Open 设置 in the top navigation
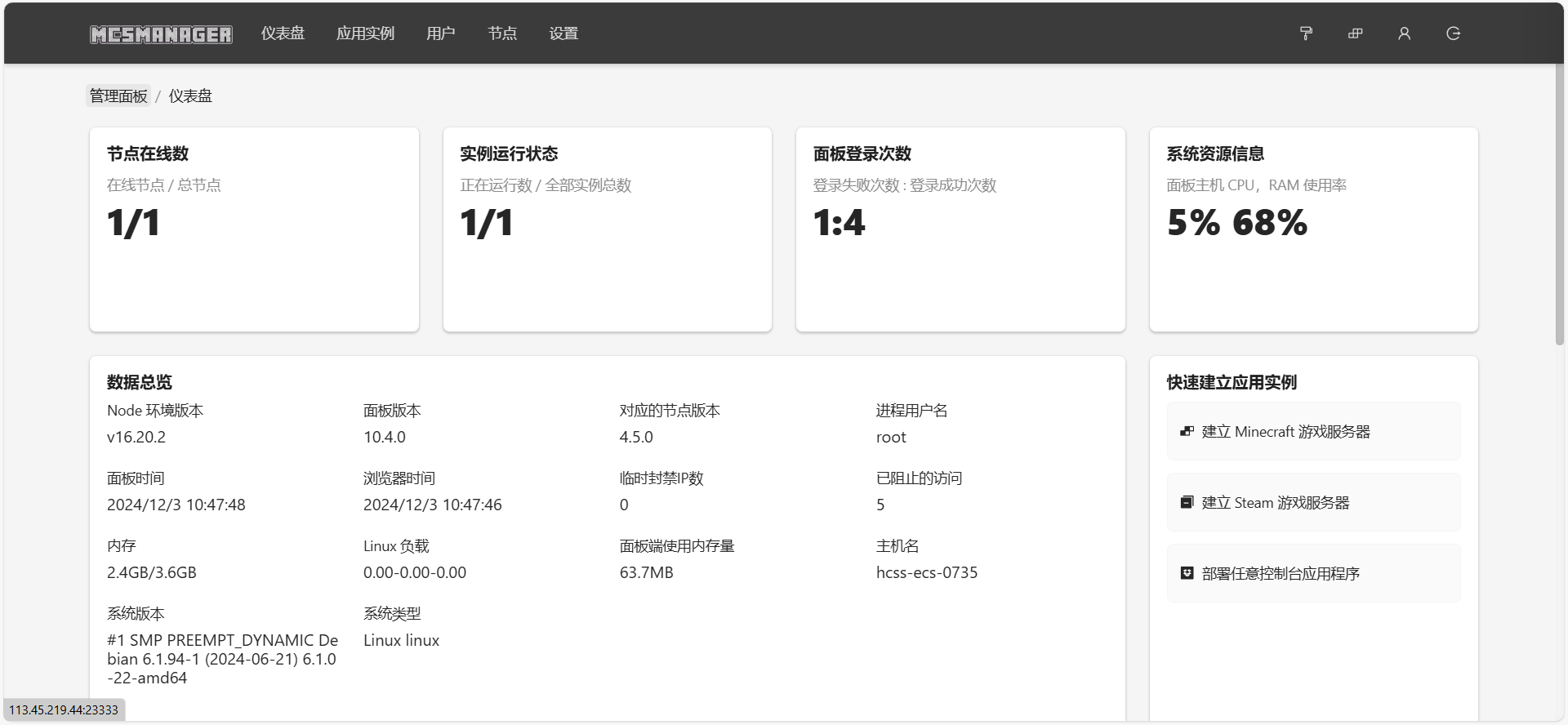 563,33
